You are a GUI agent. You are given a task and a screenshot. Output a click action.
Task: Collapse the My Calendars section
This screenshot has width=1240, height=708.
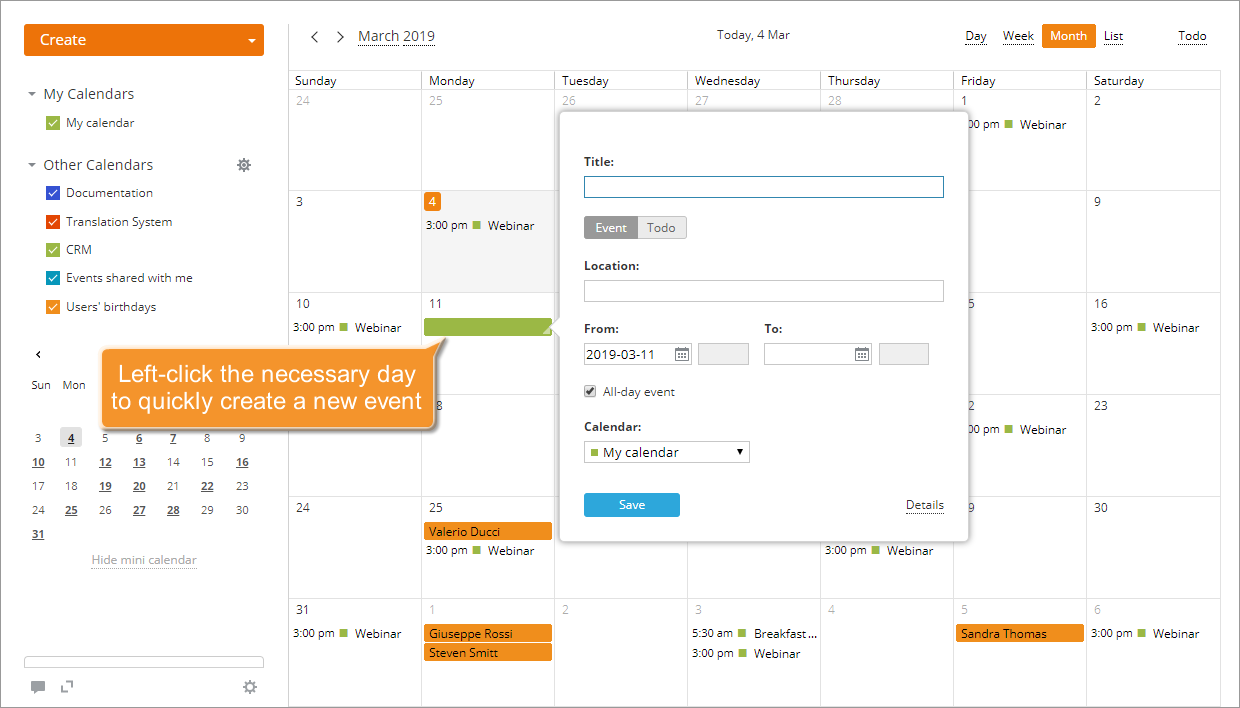[31, 93]
